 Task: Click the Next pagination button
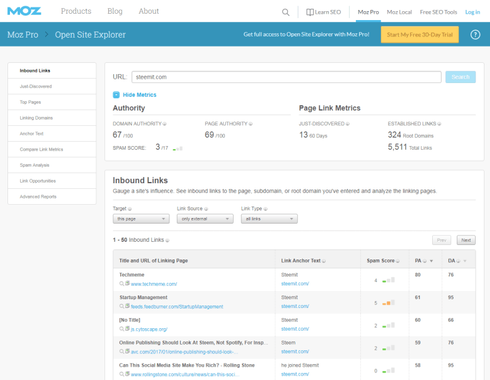(x=466, y=240)
